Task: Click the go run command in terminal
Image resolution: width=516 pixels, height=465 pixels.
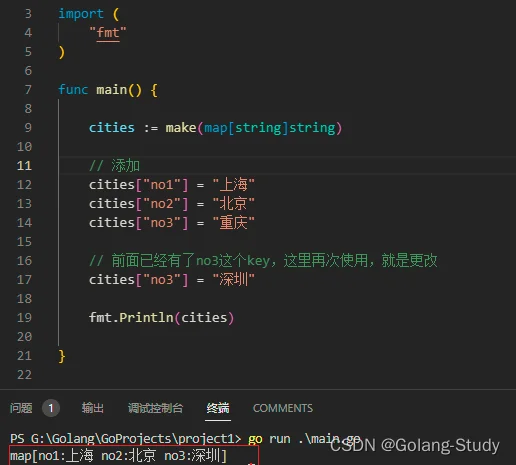Action: coord(304,439)
